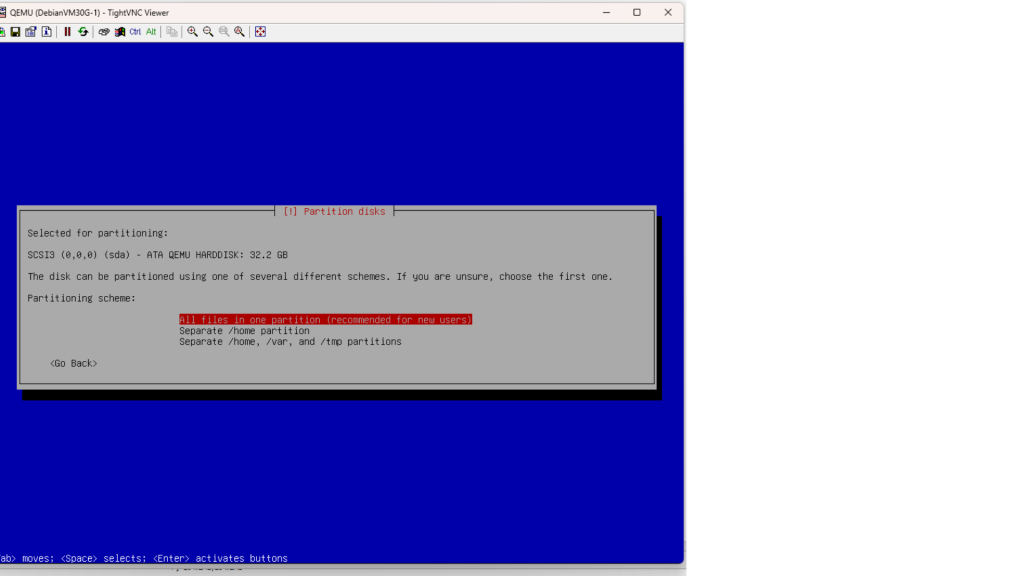This screenshot has height=576, width=1024.
Task: Show the connection info icon
Action: (x=47, y=32)
